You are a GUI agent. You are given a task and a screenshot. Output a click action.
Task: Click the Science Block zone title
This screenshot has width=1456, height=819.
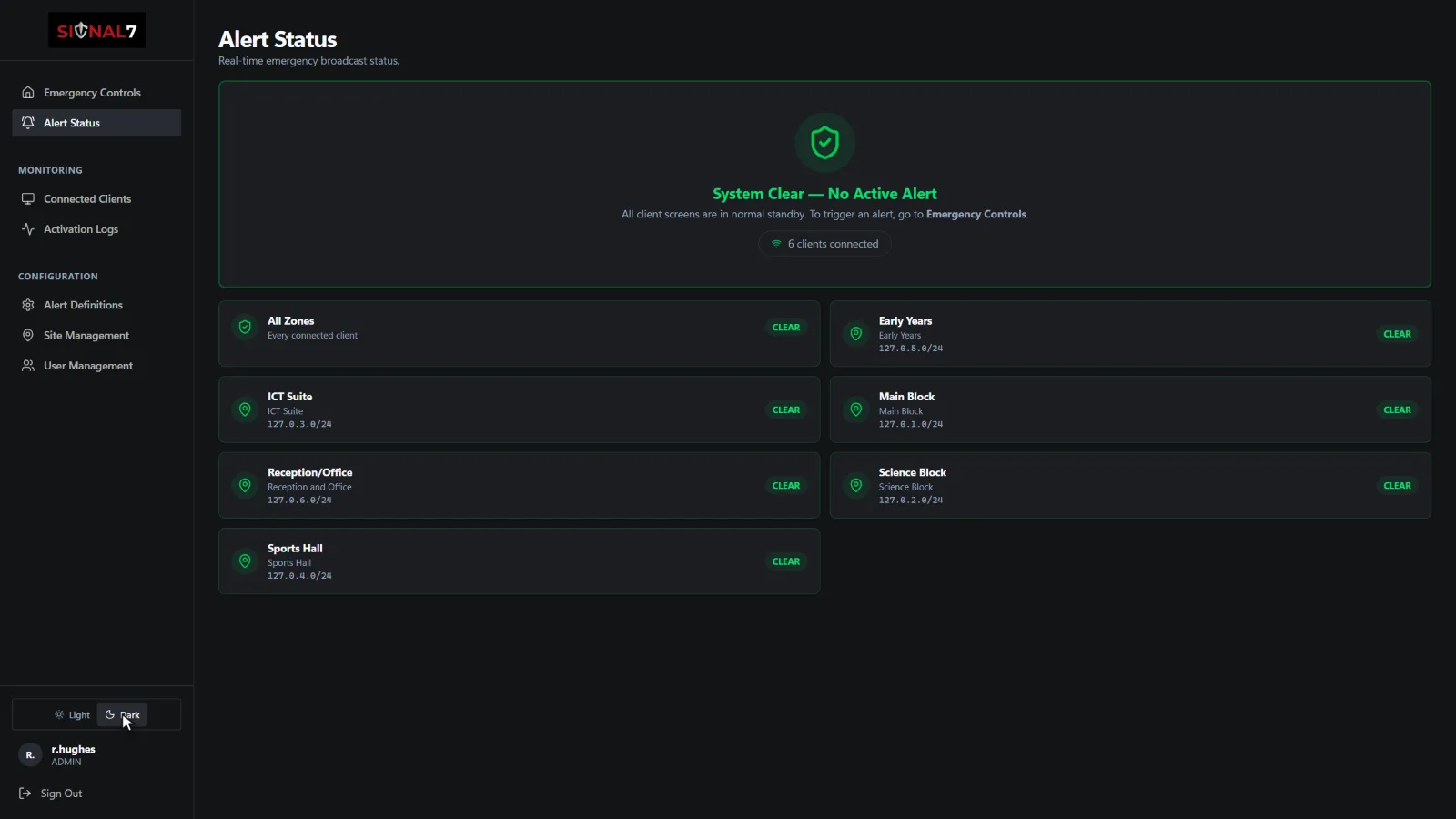pos(913,472)
